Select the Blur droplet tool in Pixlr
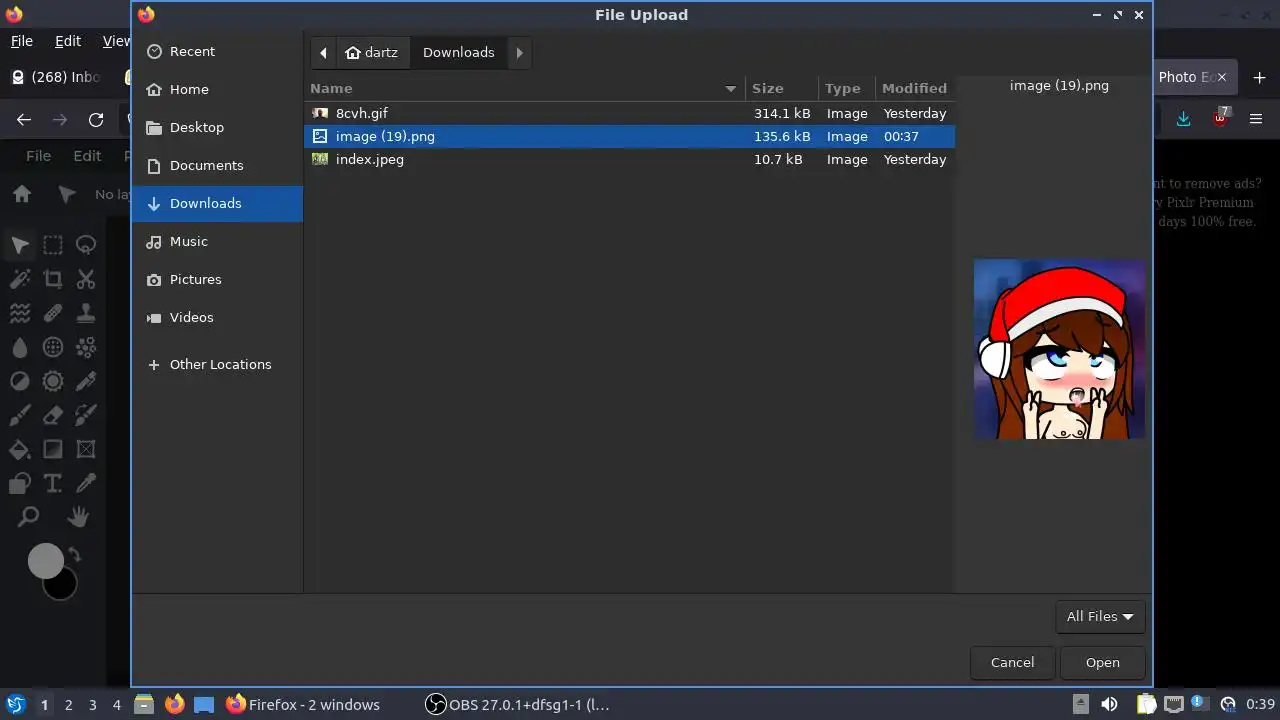 pyautogui.click(x=20, y=347)
